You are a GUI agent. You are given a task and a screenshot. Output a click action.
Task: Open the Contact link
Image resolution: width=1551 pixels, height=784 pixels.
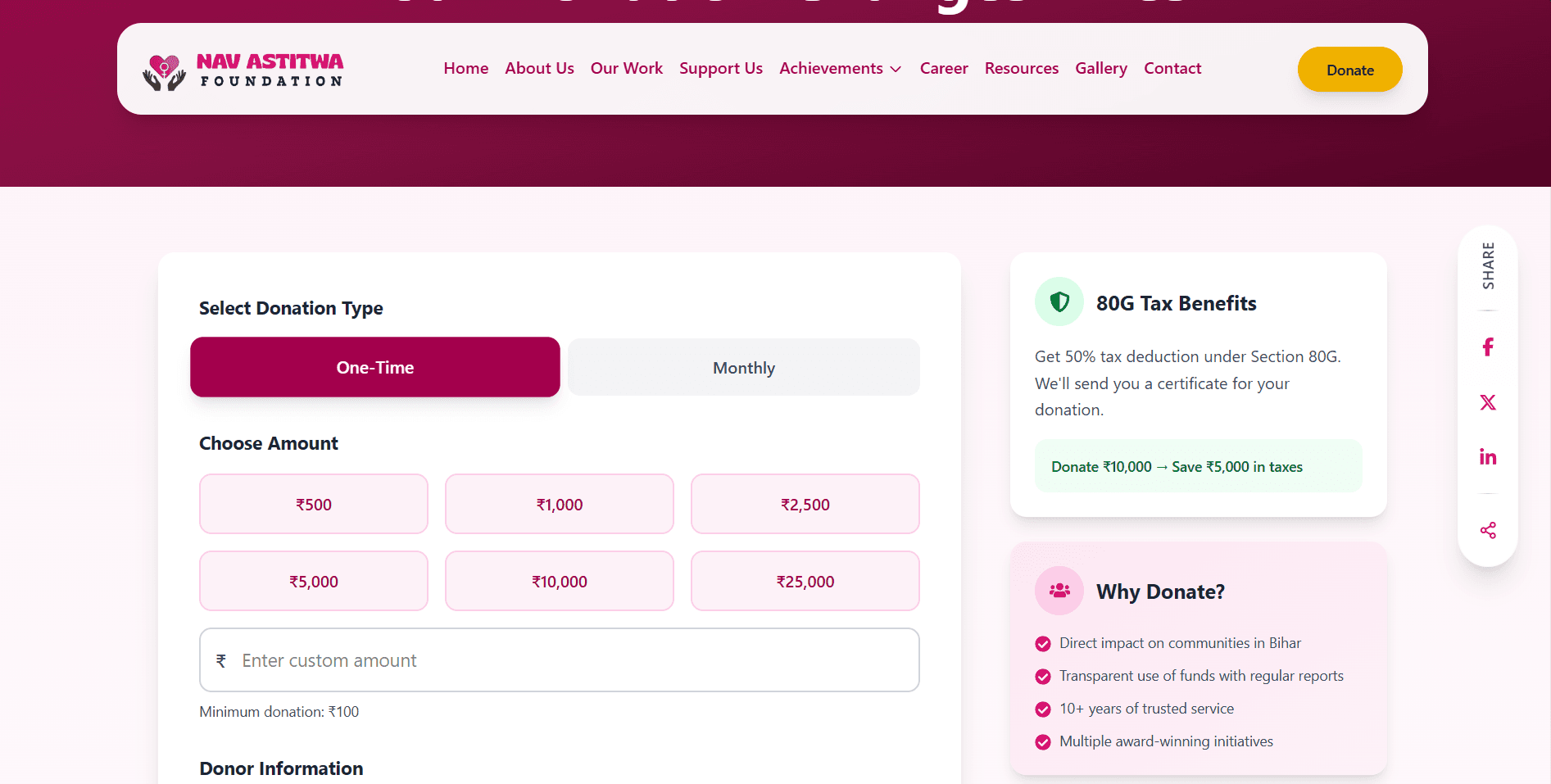1172,69
